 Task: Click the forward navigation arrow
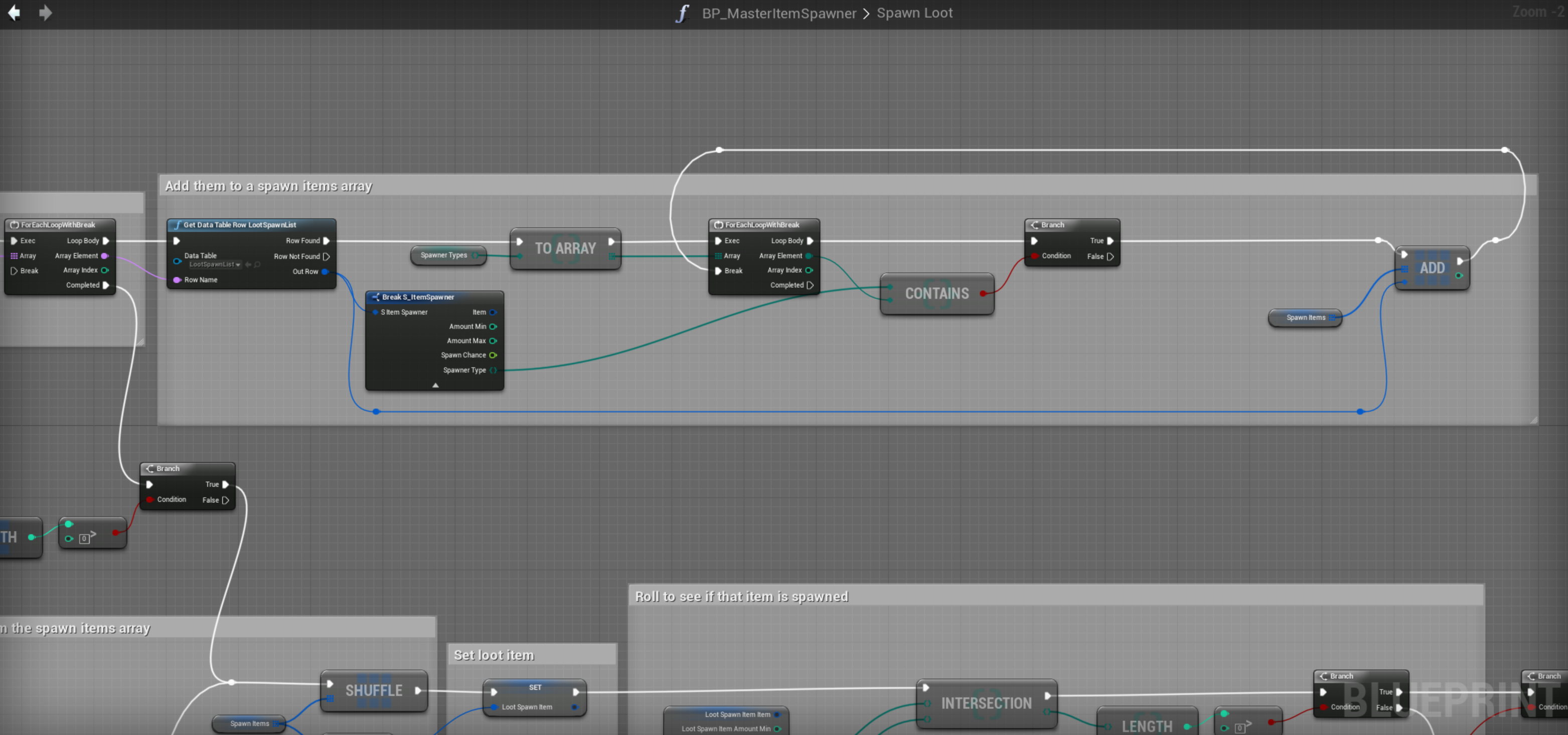point(45,13)
